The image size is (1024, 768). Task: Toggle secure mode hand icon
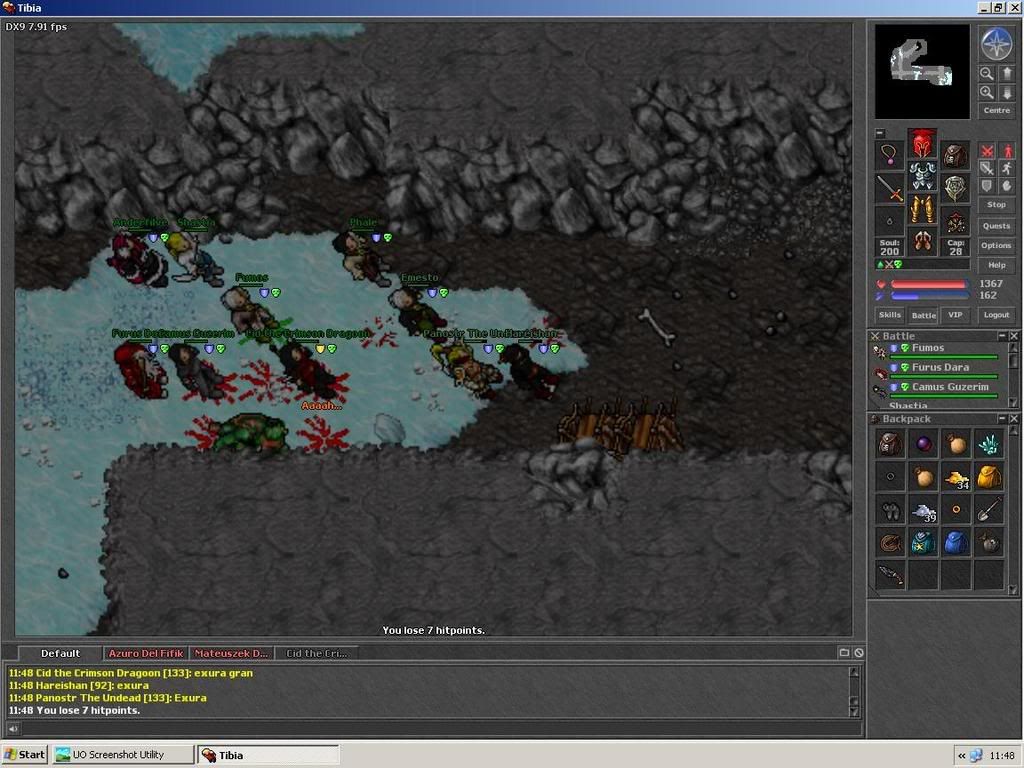[x=1007, y=185]
